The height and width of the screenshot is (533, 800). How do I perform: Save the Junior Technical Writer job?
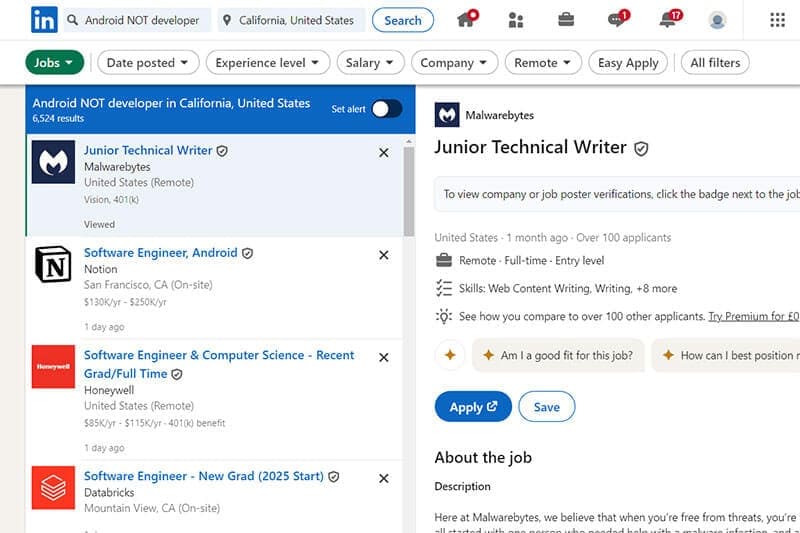546,407
